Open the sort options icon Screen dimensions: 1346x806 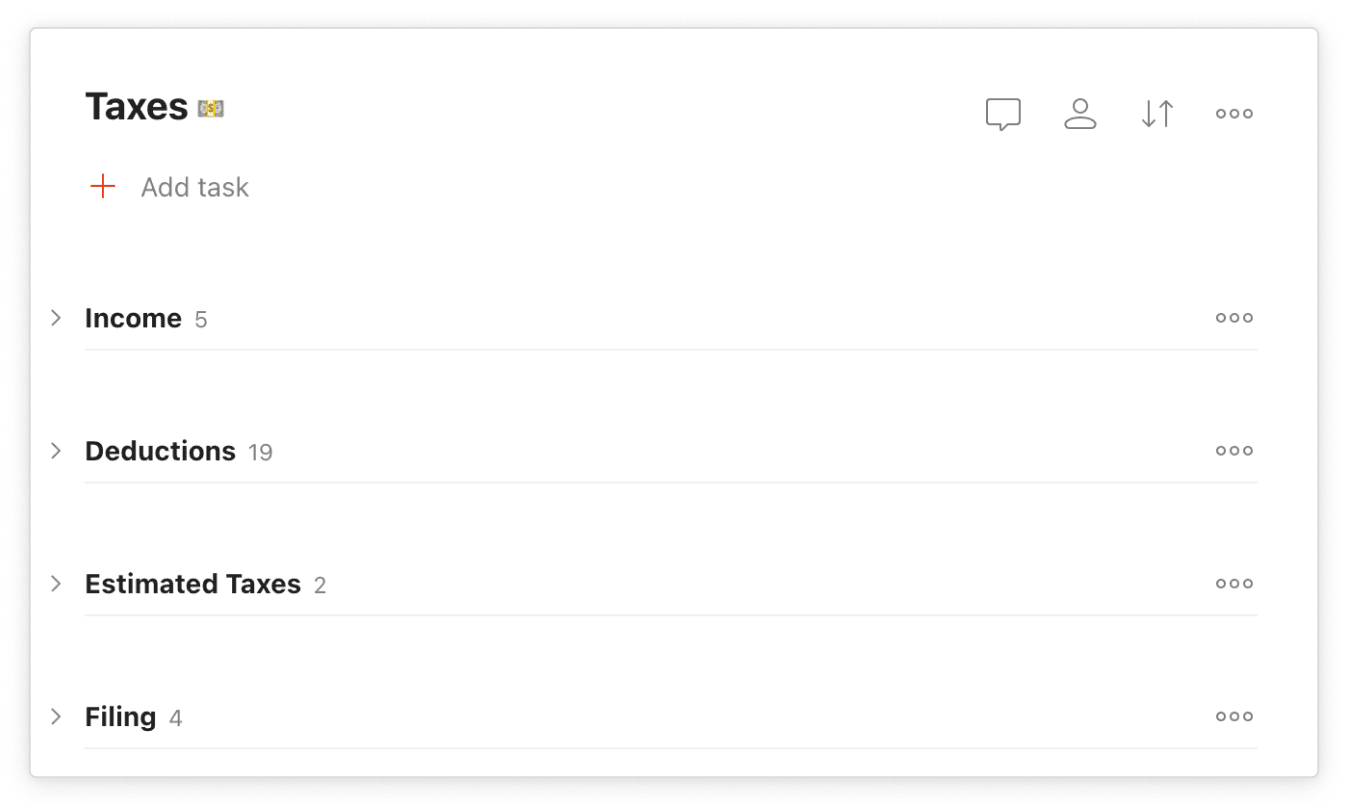pos(1157,113)
